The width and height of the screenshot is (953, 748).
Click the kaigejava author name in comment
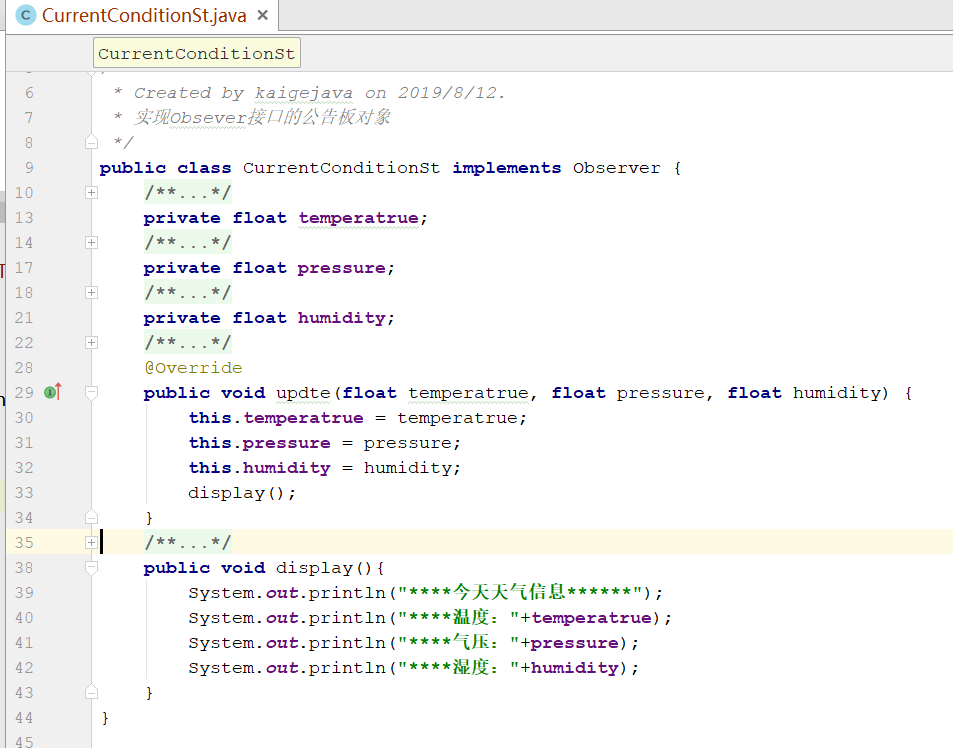[x=303, y=93]
